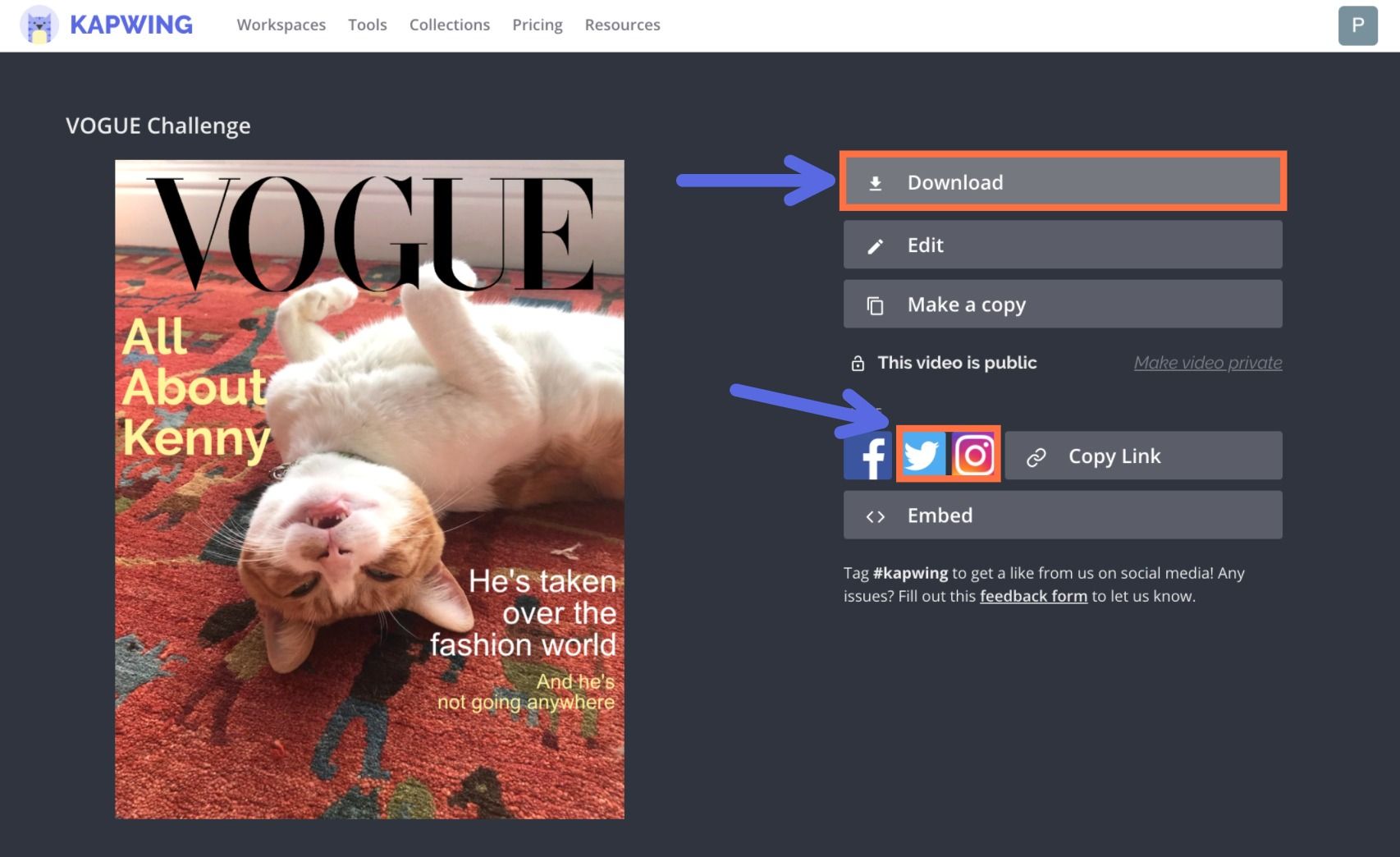This screenshot has width=1400, height=857.
Task: Click the Embed button
Action: 1063,516
